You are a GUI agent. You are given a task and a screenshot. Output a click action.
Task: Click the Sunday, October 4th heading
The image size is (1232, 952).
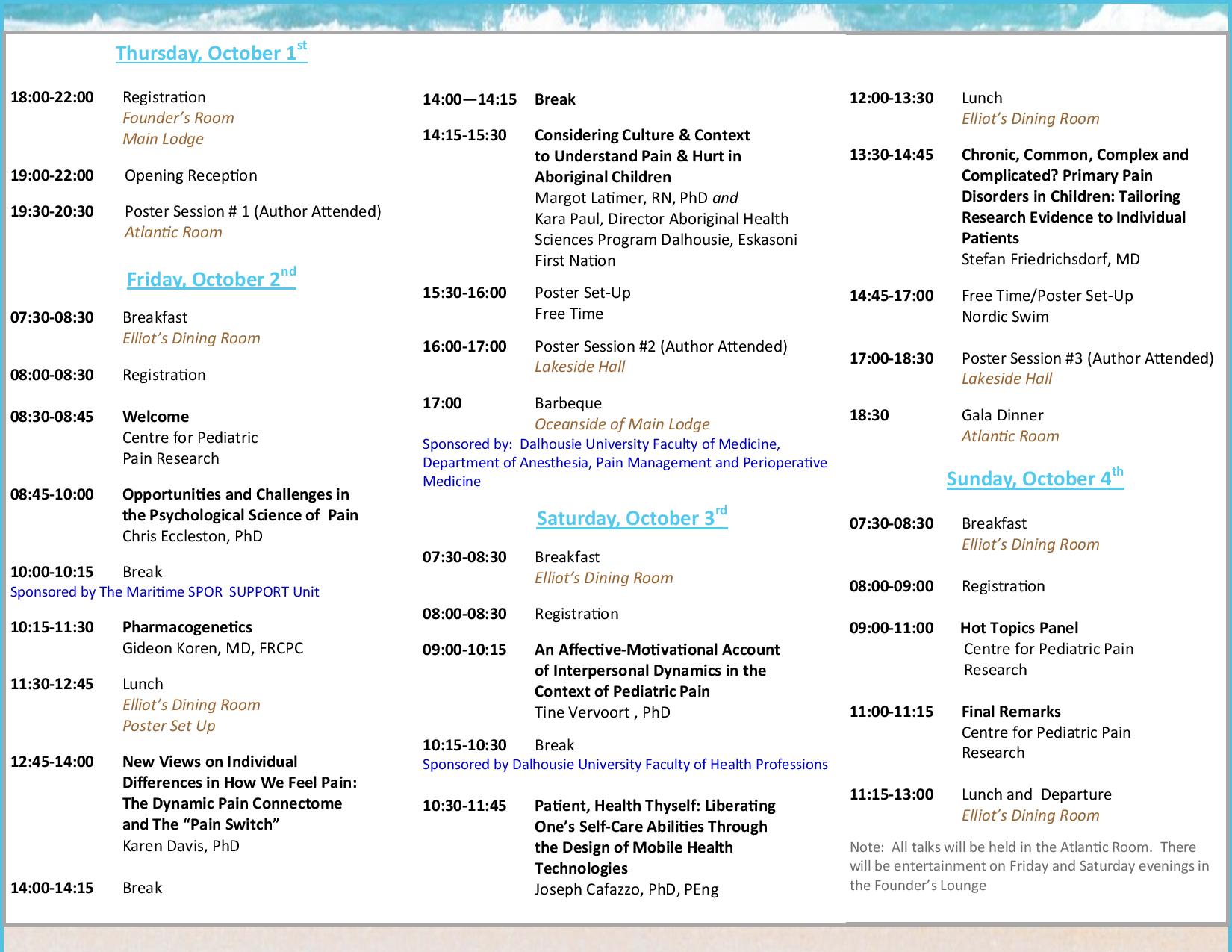click(1035, 477)
